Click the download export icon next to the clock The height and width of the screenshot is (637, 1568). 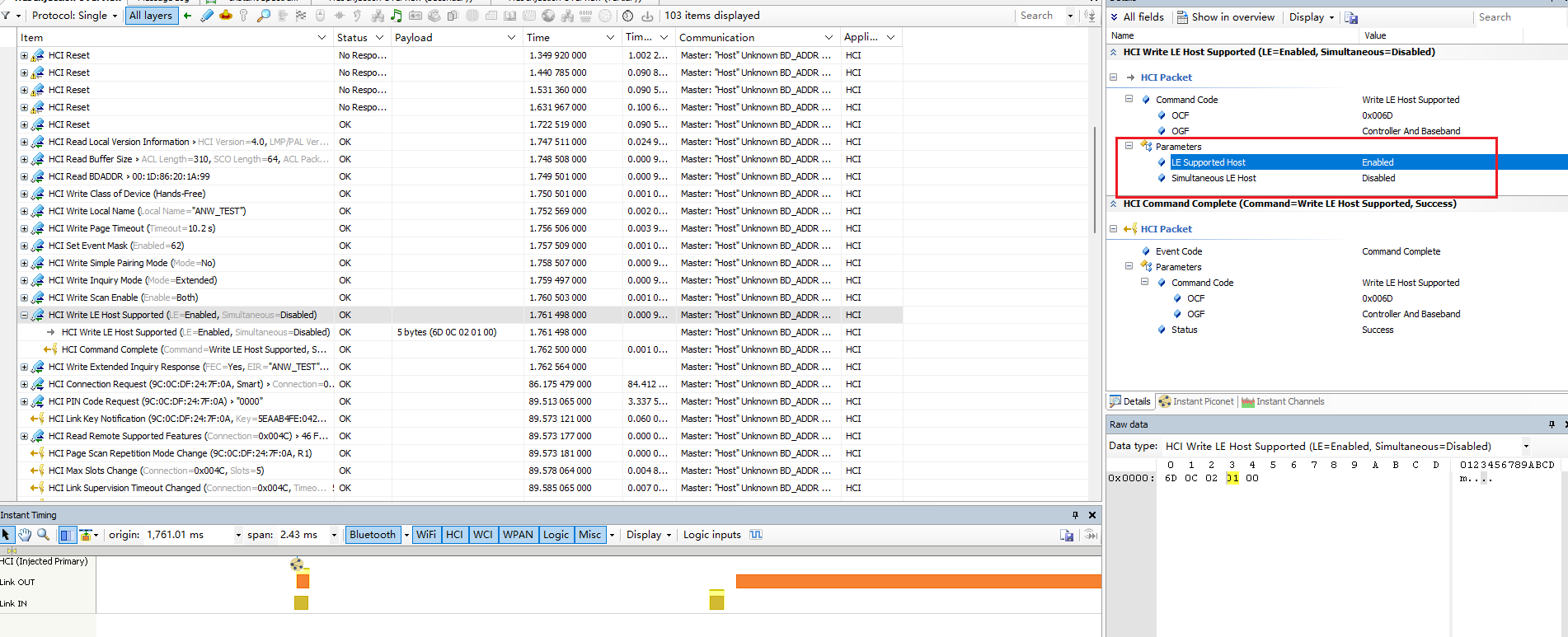click(x=647, y=16)
